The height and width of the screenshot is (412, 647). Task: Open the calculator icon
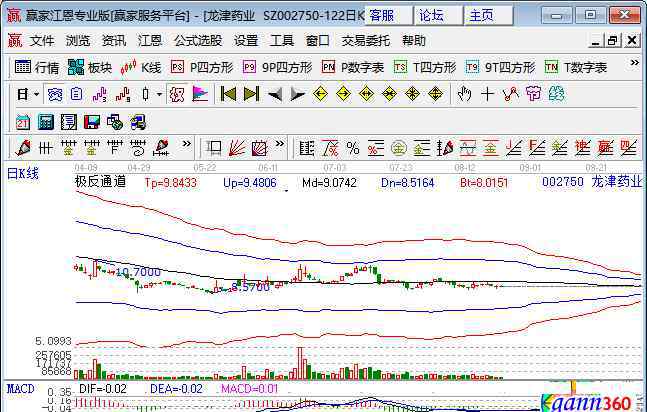(46, 122)
